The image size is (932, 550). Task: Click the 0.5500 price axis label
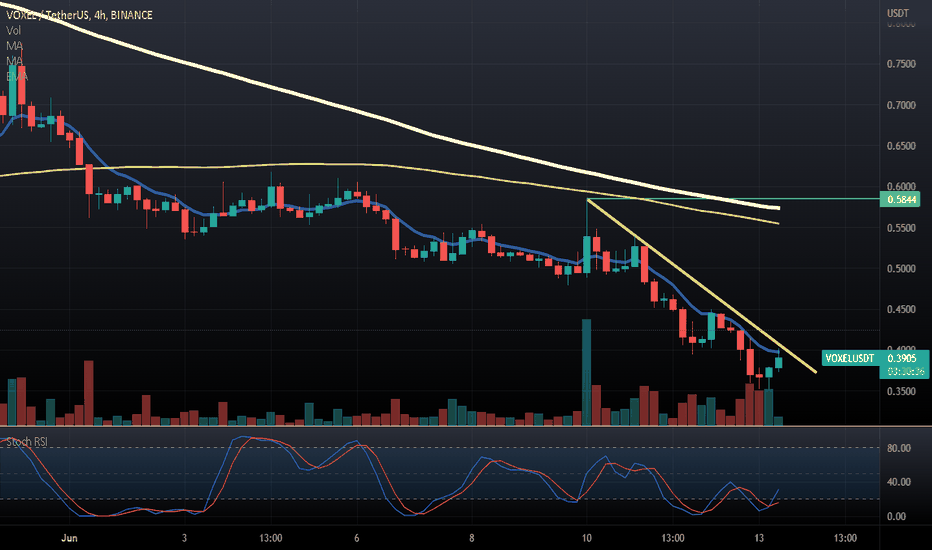pyautogui.click(x=901, y=228)
